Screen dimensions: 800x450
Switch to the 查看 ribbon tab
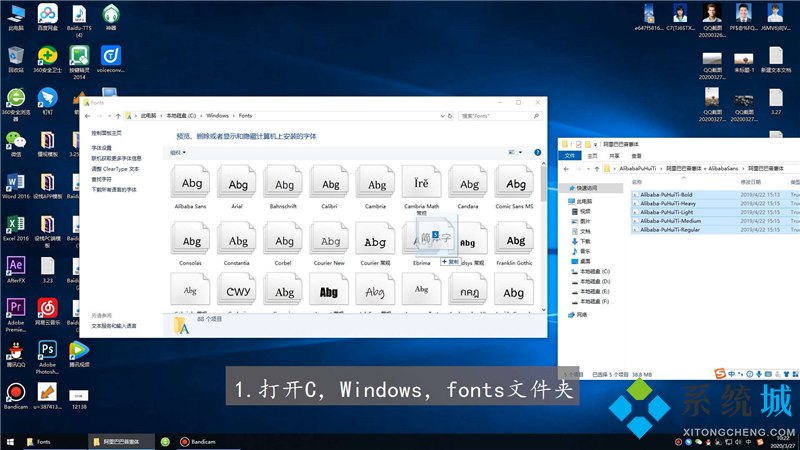click(x=636, y=156)
